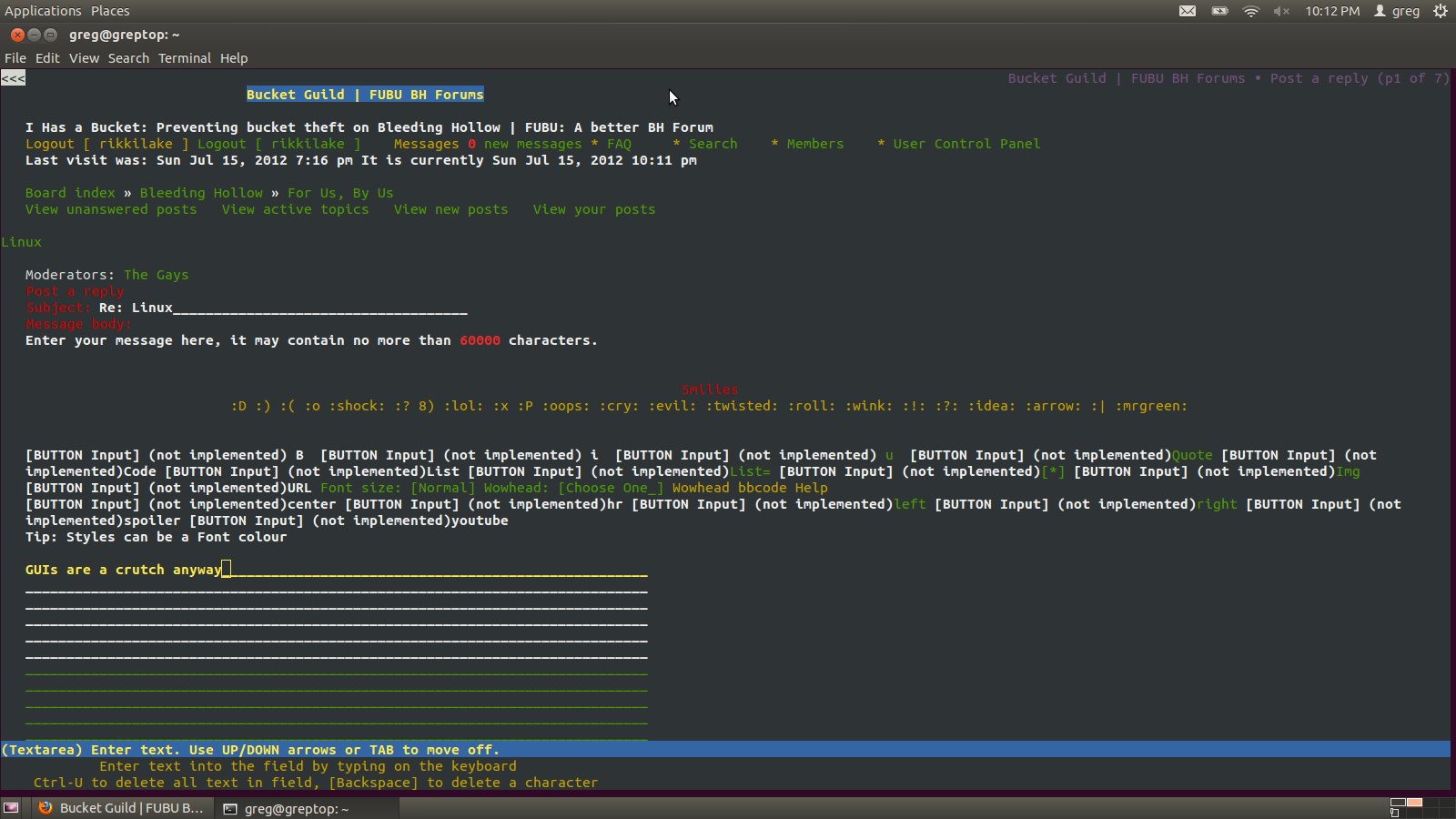
Task: Click the Bucket Guild FUBU BH Forums title
Action: coord(365,95)
